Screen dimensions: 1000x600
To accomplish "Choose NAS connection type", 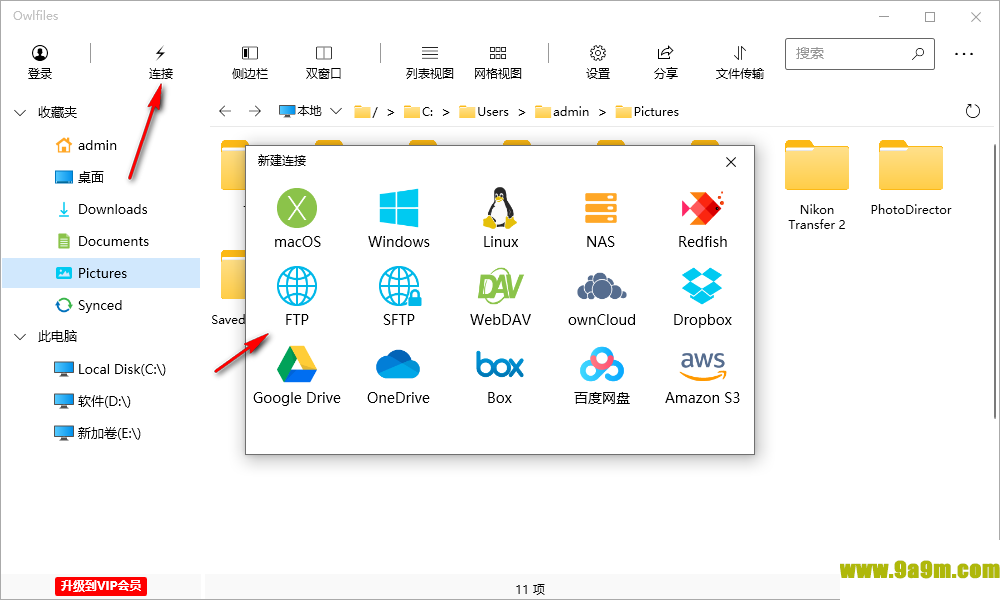I will click(601, 219).
